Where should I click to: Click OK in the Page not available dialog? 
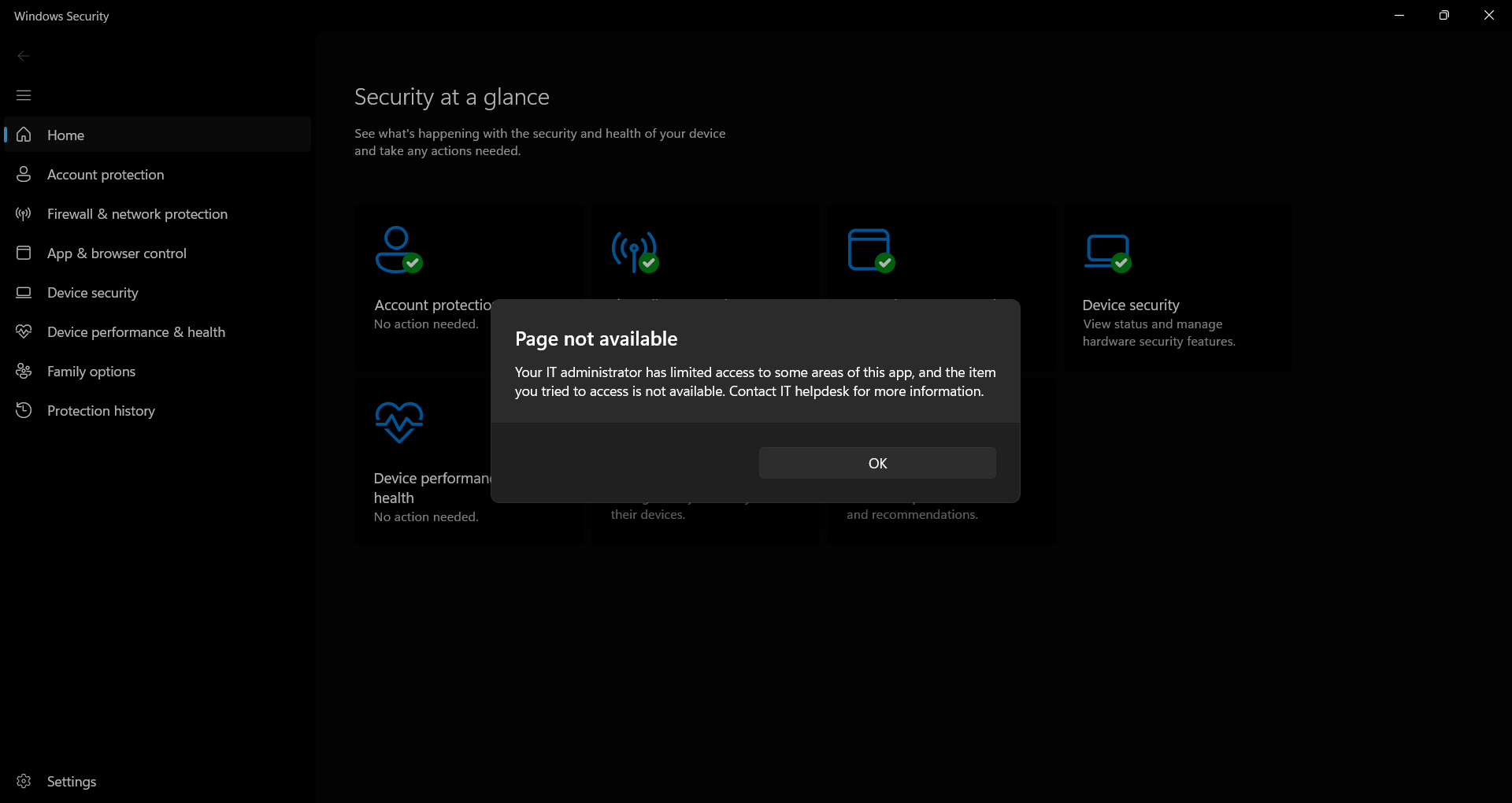point(877,463)
